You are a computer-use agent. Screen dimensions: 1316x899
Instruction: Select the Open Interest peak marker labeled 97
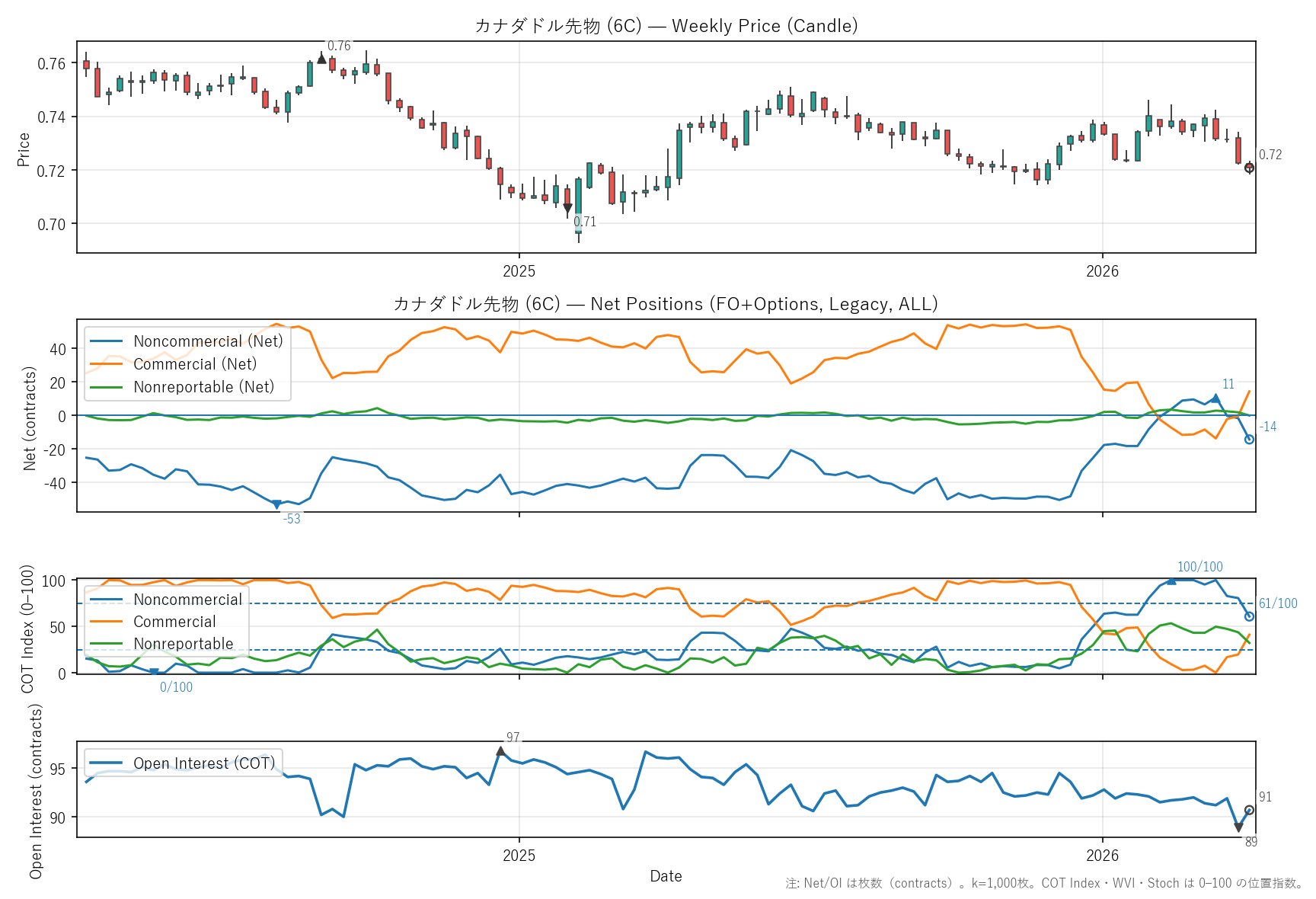coord(500,751)
